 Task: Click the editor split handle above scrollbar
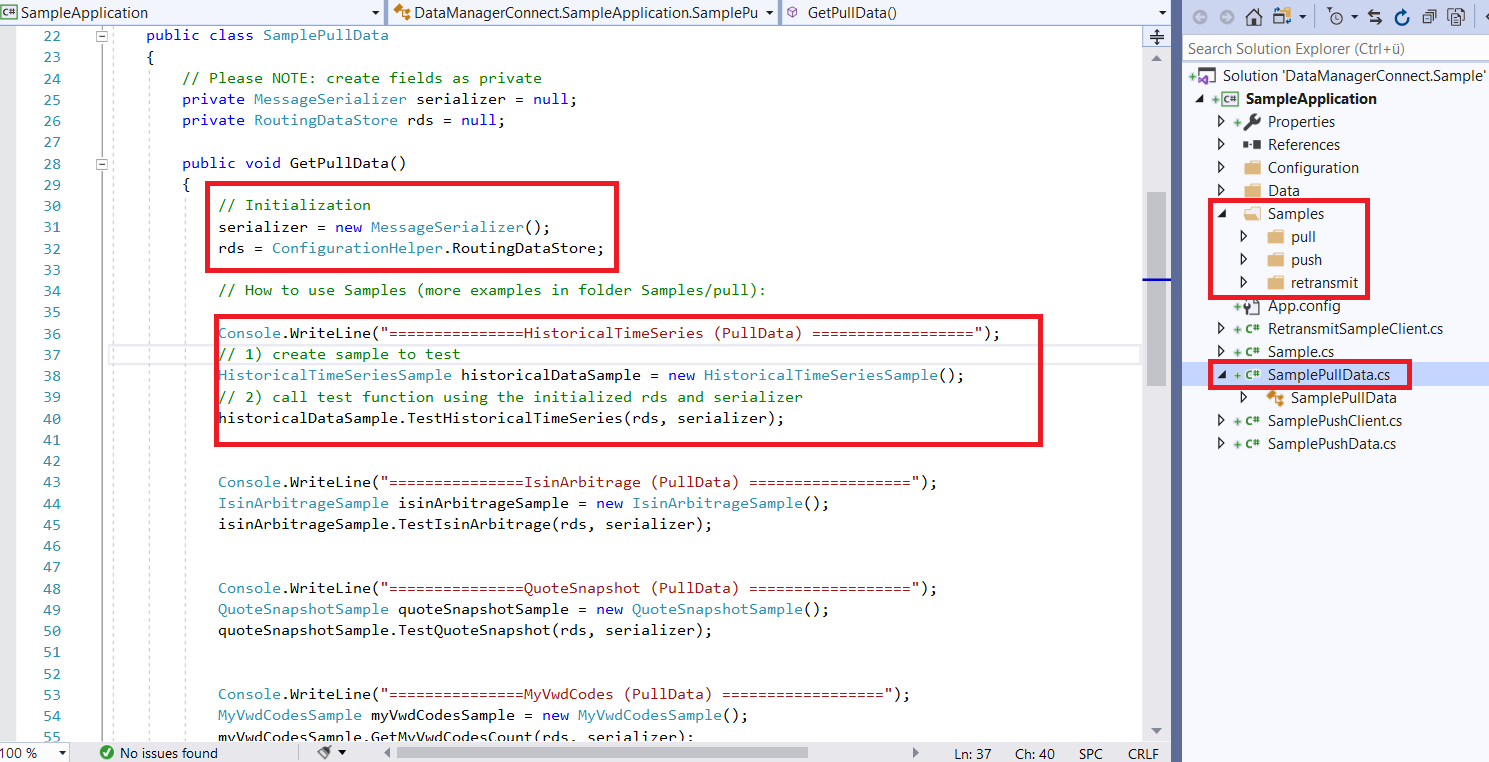[x=1156, y=37]
